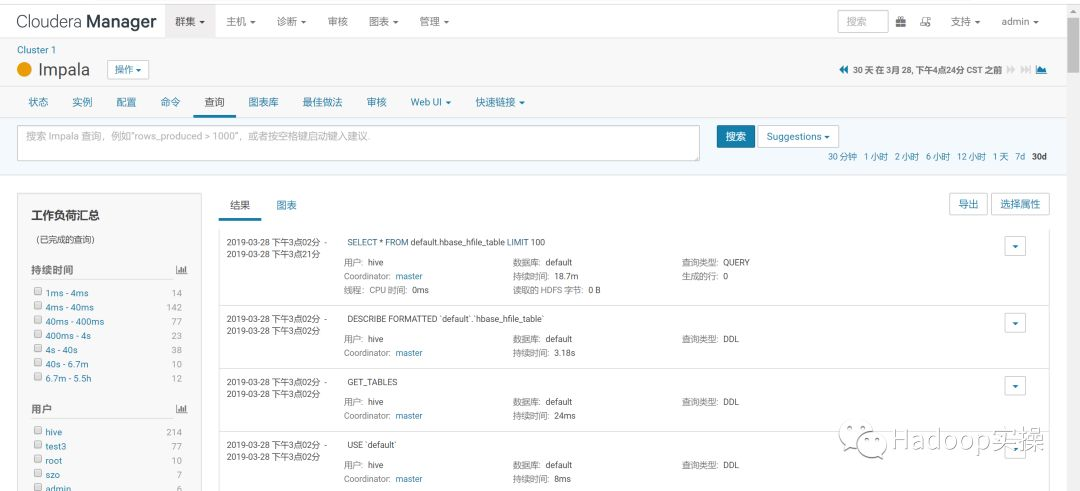Click the orange Impala health status icon
This screenshot has width=1080, height=491.
click(25, 70)
